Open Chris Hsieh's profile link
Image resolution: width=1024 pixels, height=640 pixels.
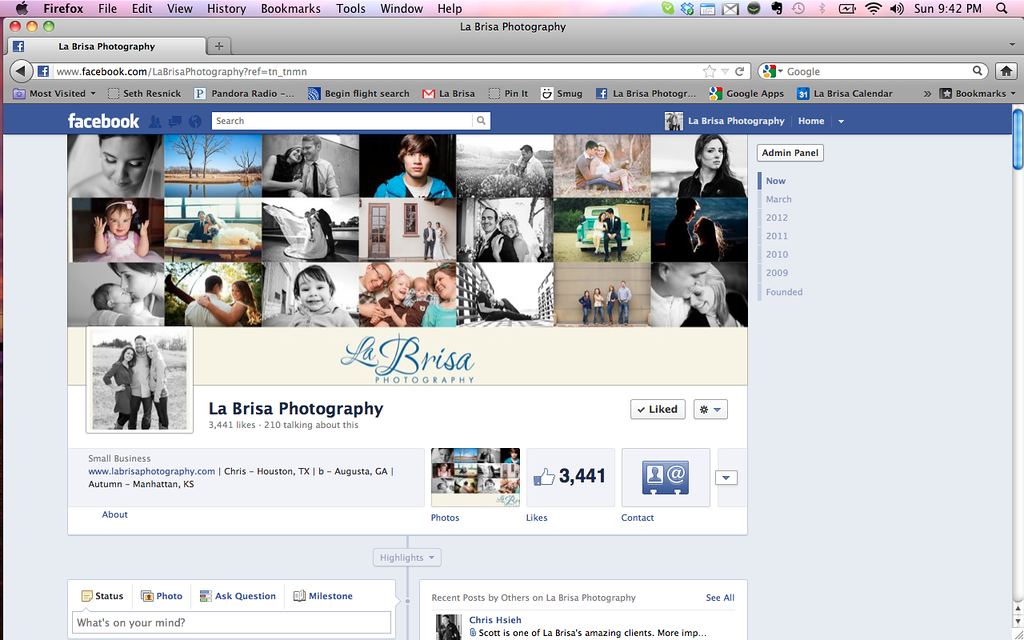(x=495, y=620)
